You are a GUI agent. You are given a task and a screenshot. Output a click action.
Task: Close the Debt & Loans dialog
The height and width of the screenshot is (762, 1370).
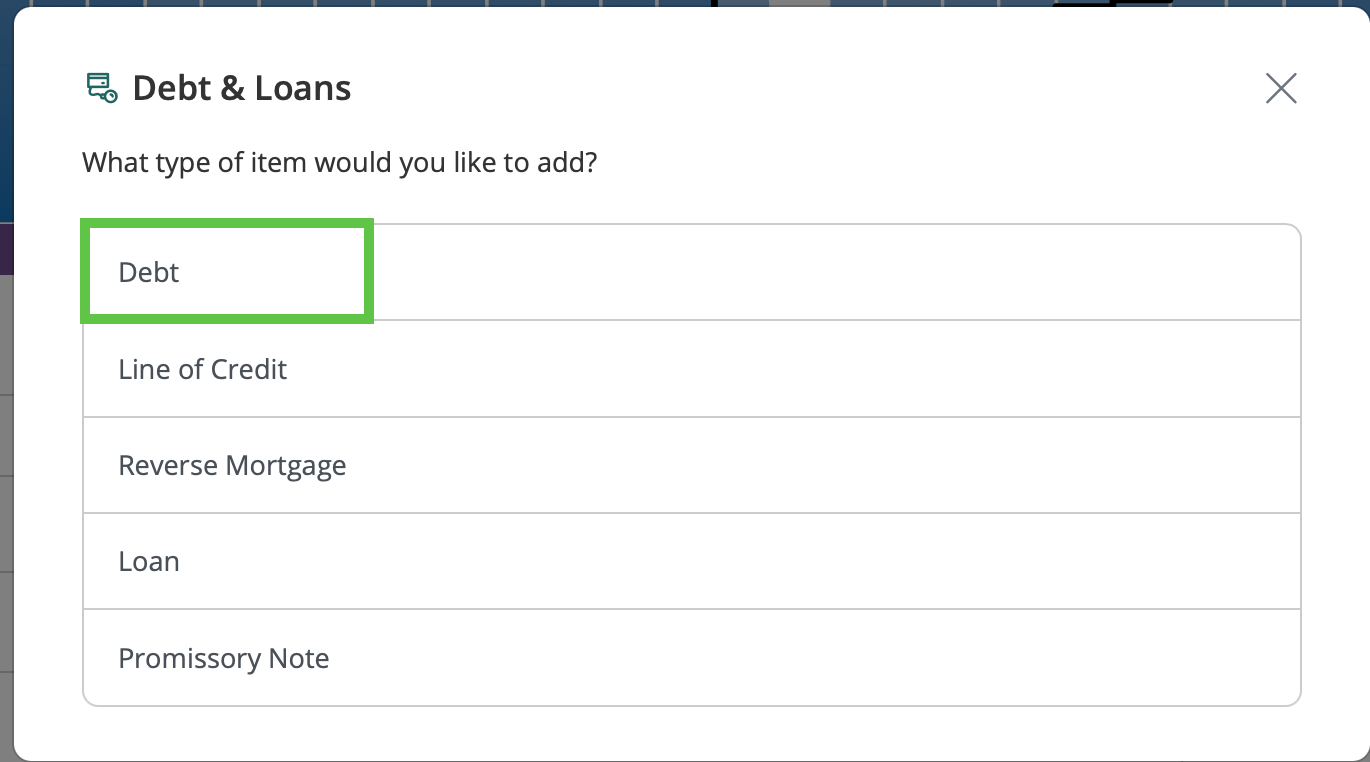pos(1281,88)
